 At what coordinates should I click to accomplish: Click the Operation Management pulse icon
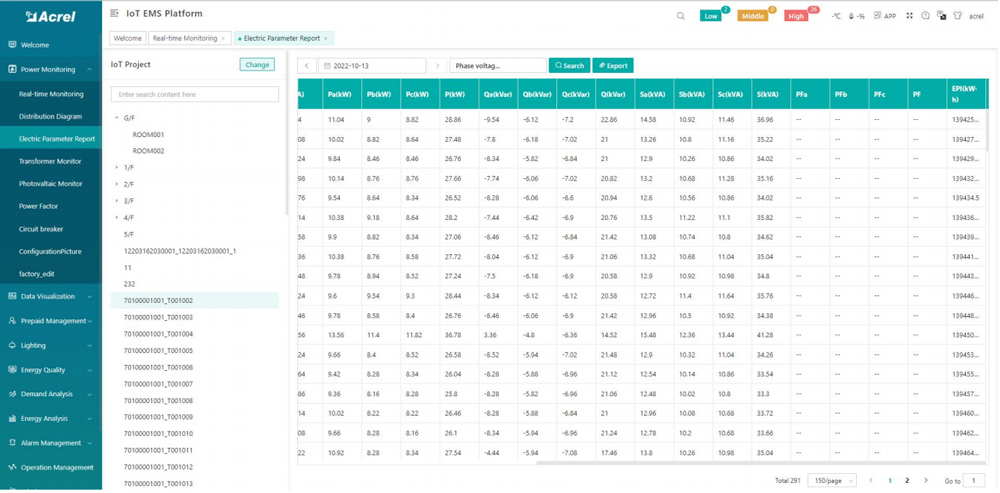click(12, 467)
